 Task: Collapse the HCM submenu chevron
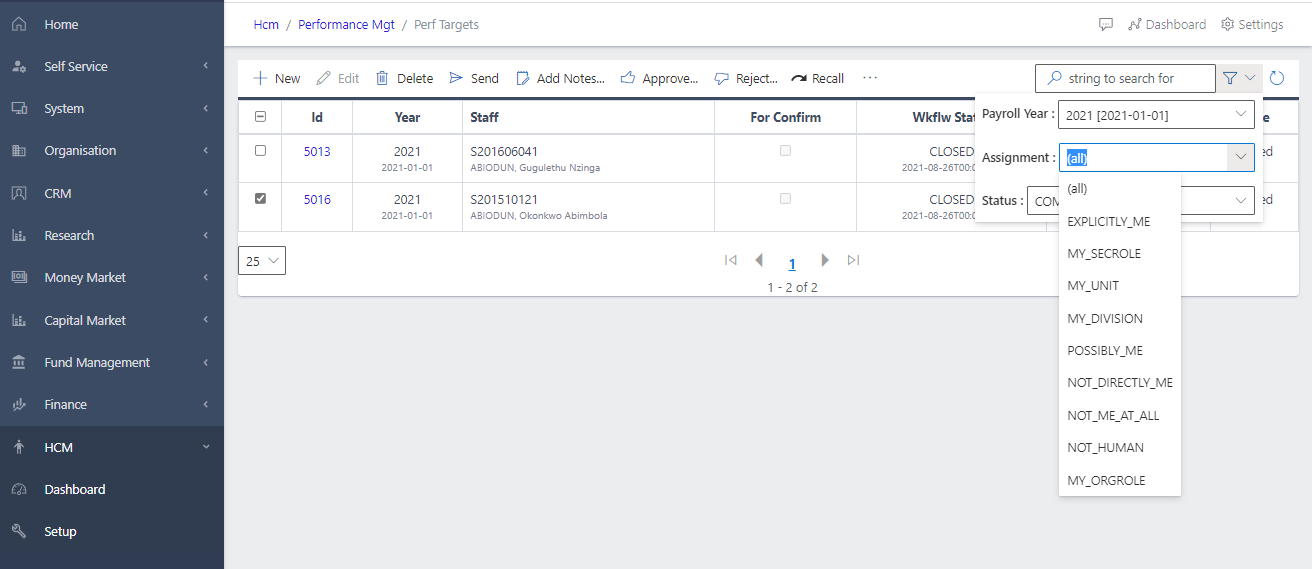click(205, 448)
